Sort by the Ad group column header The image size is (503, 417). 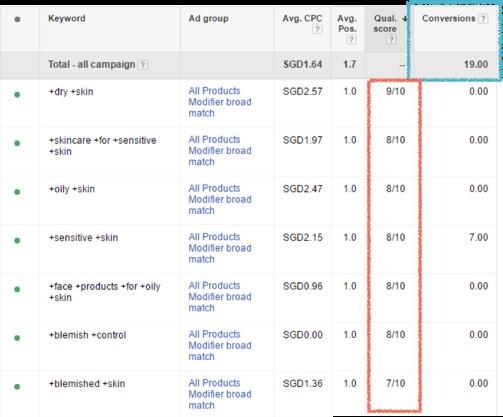click(208, 18)
